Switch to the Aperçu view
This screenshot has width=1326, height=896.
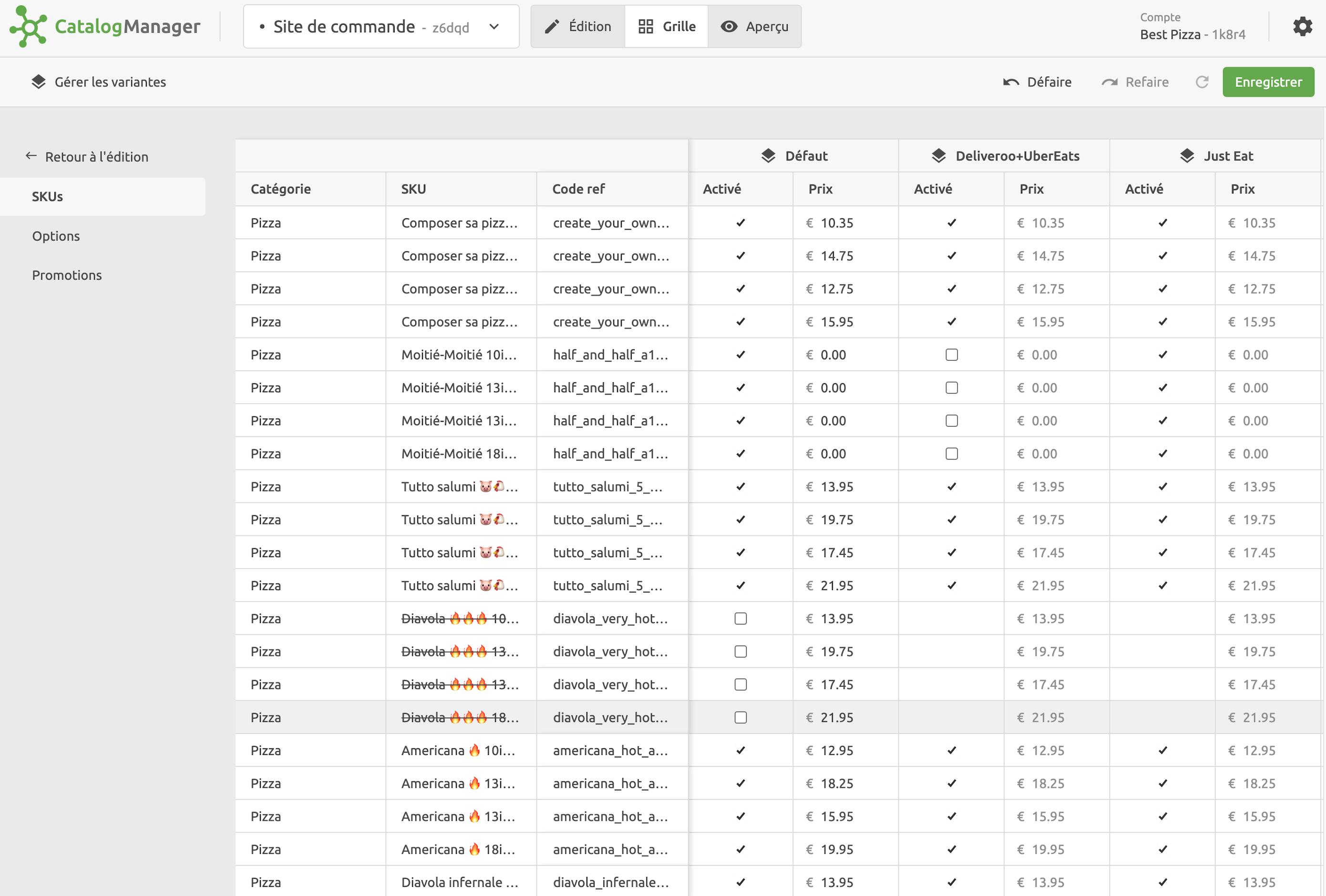[754, 27]
